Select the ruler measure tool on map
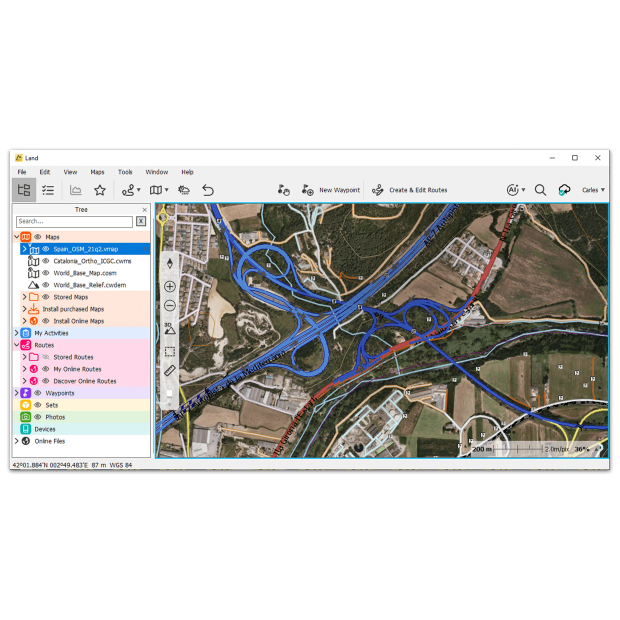 [x=170, y=371]
